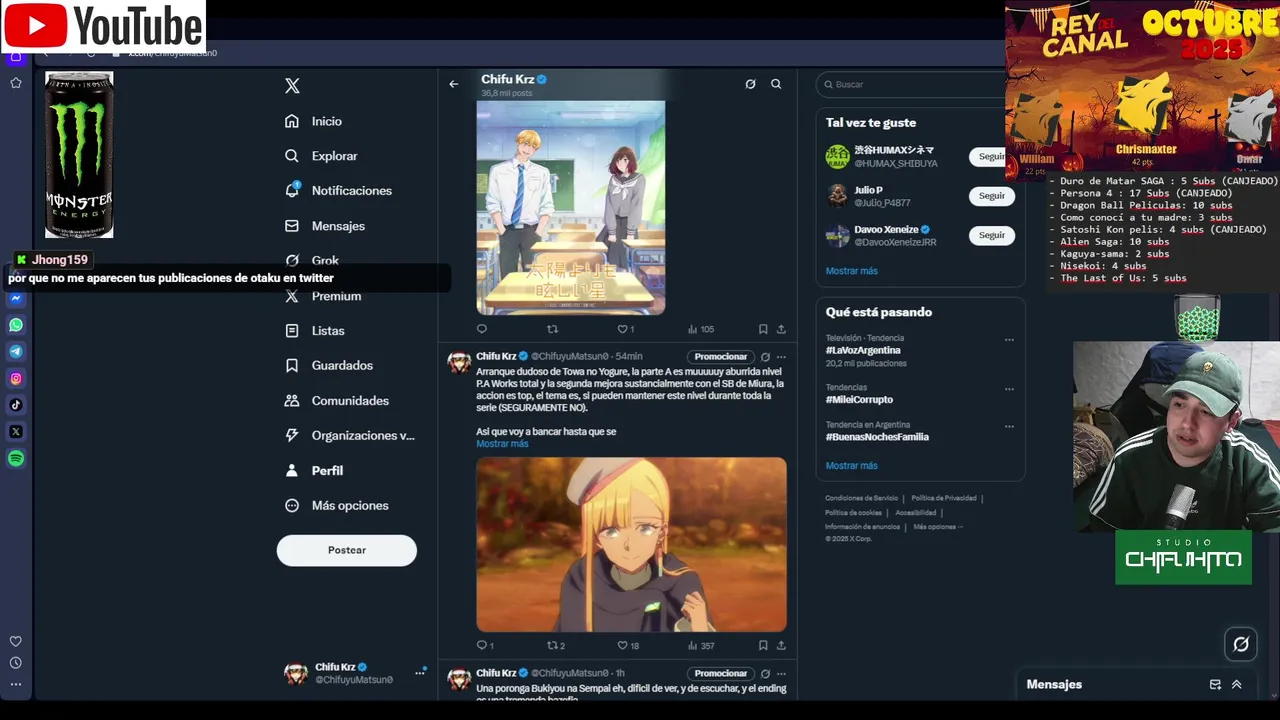1280x720 pixels.
Task: Open account switcher dots beside Chifu Krz
Action: (420, 673)
